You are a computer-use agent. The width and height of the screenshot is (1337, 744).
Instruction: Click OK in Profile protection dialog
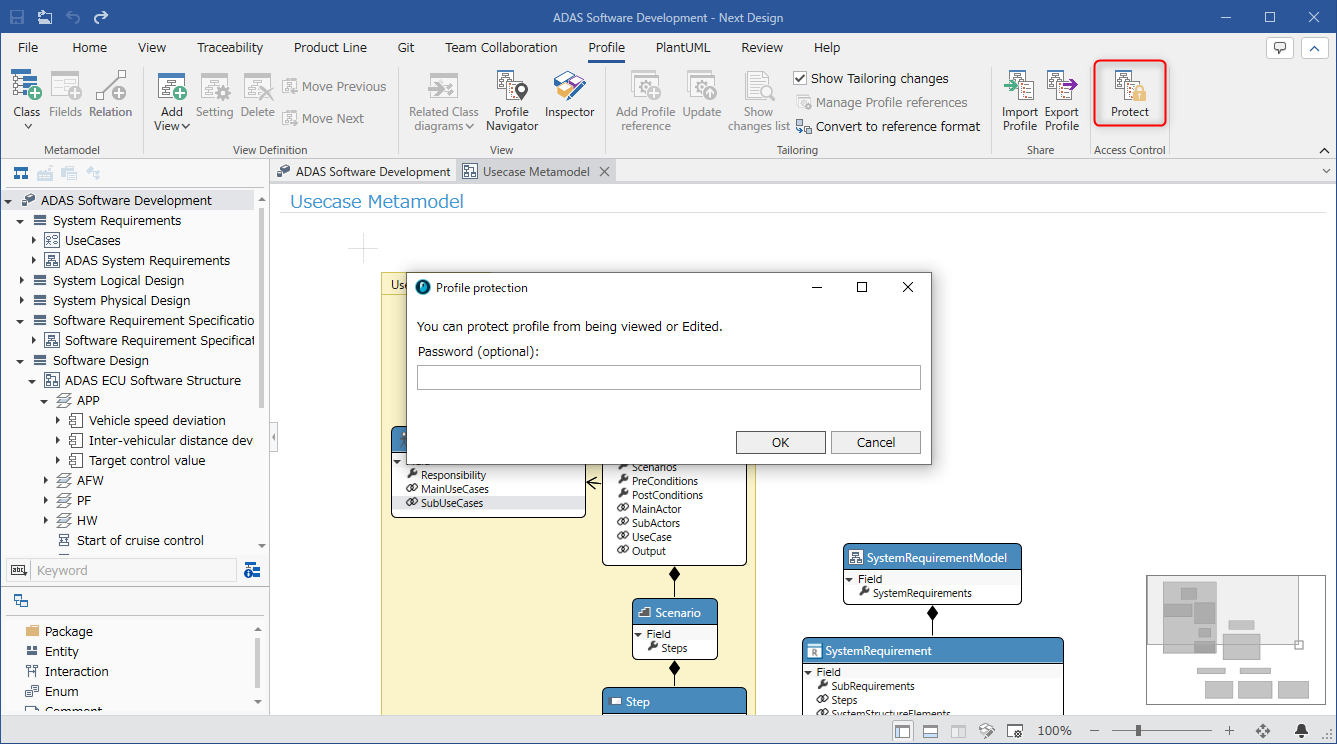(780, 442)
